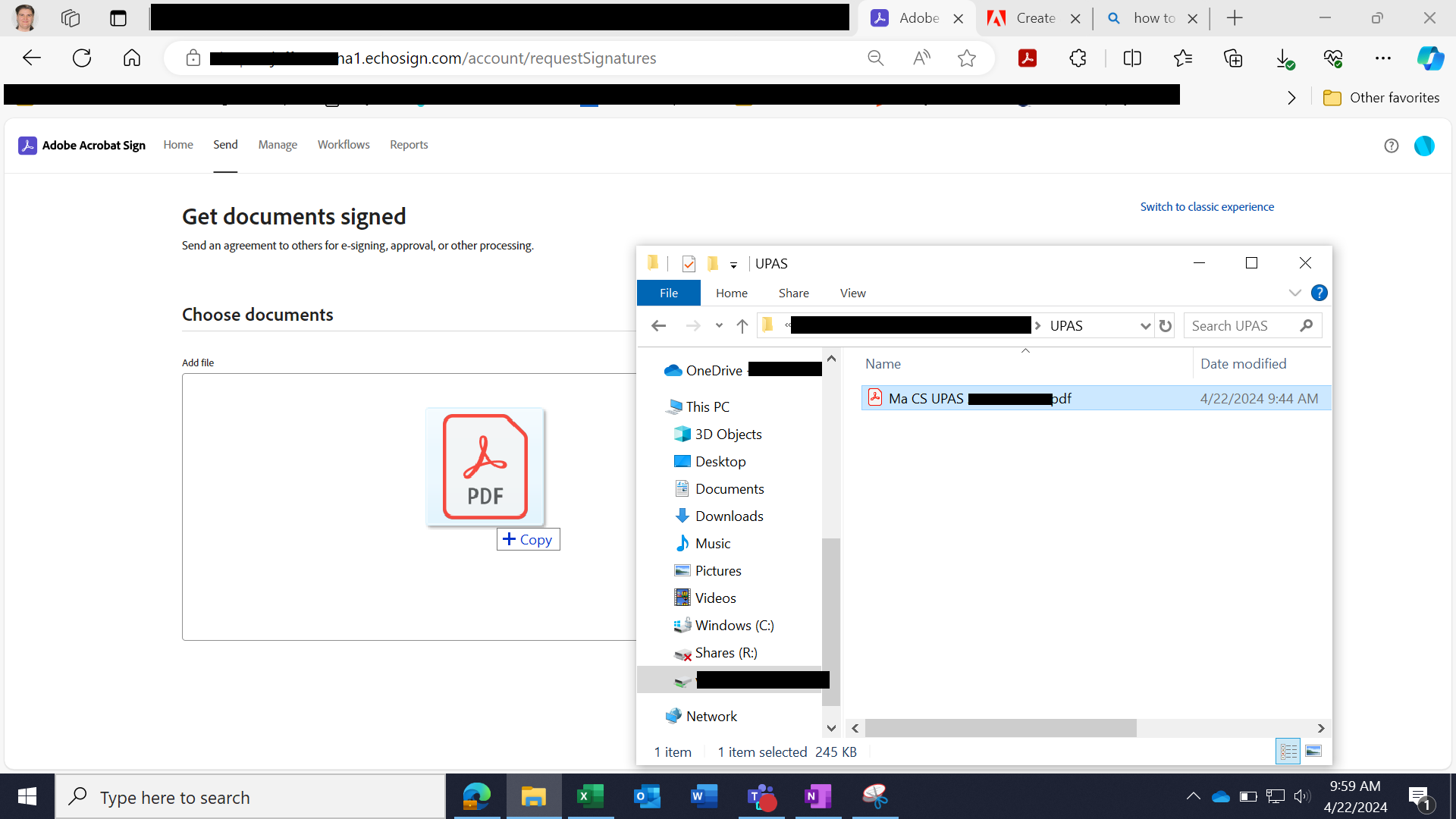The width and height of the screenshot is (1456, 819).
Task: Expand the Other favorites folder
Action: click(x=1382, y=97)
